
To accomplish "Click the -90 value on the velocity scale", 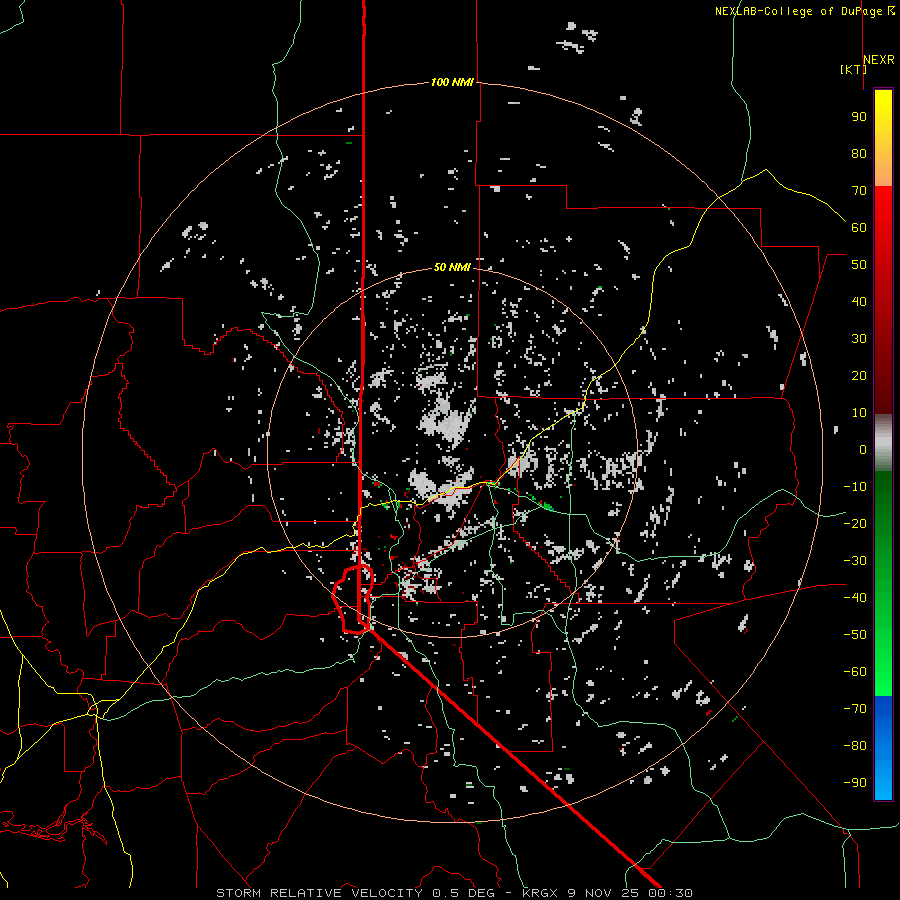I will [855, 783].
